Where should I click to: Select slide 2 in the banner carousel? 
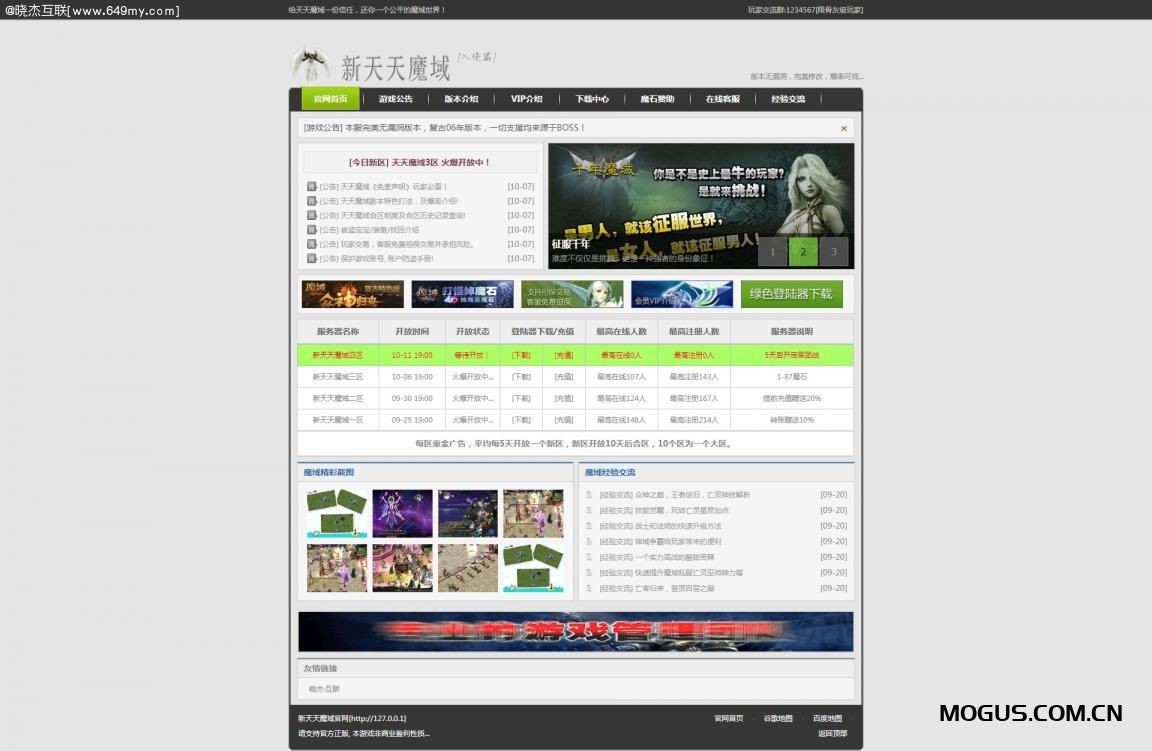pyautogui.click(x=803, y=252)
